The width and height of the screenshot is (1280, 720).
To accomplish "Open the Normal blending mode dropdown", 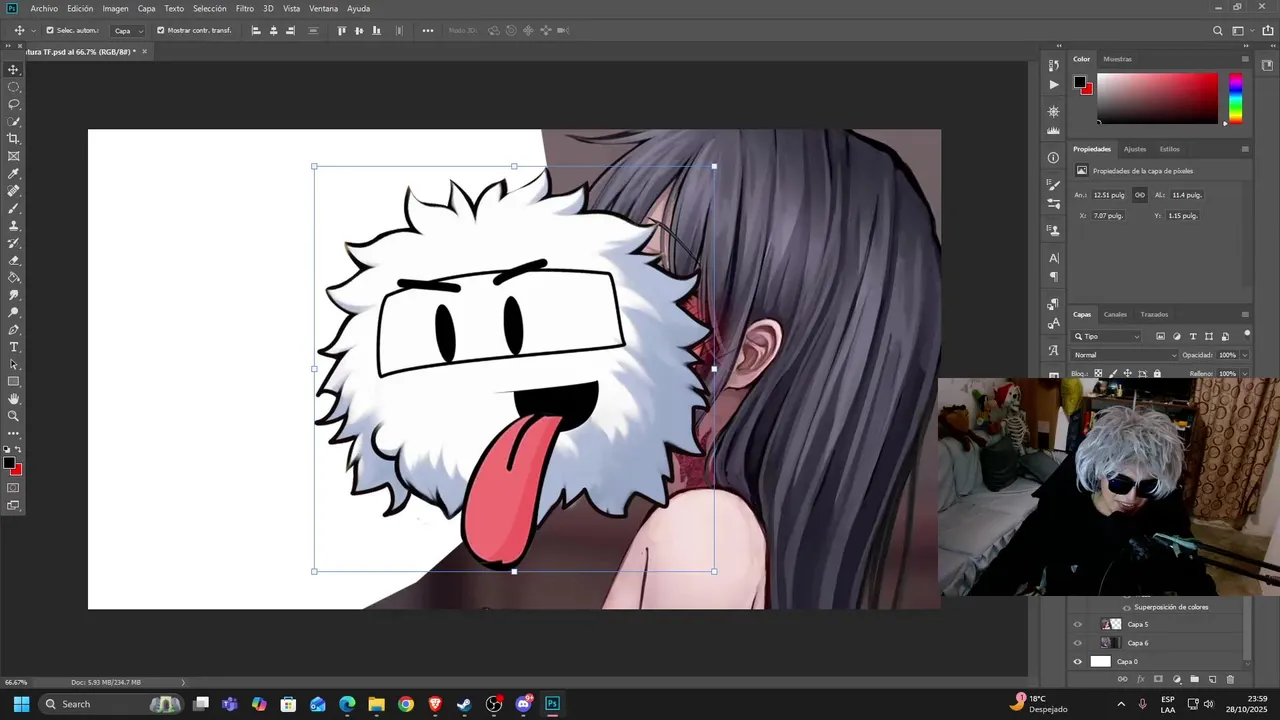I will coord(1125,355).
